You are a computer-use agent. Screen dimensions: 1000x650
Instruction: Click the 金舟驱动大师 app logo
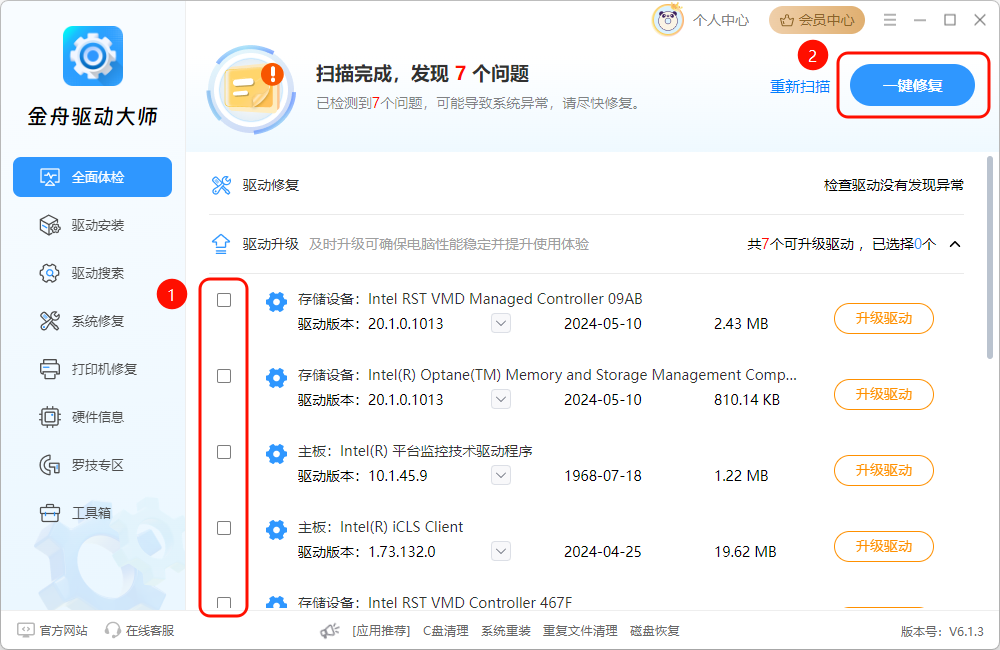click(92, 56)
